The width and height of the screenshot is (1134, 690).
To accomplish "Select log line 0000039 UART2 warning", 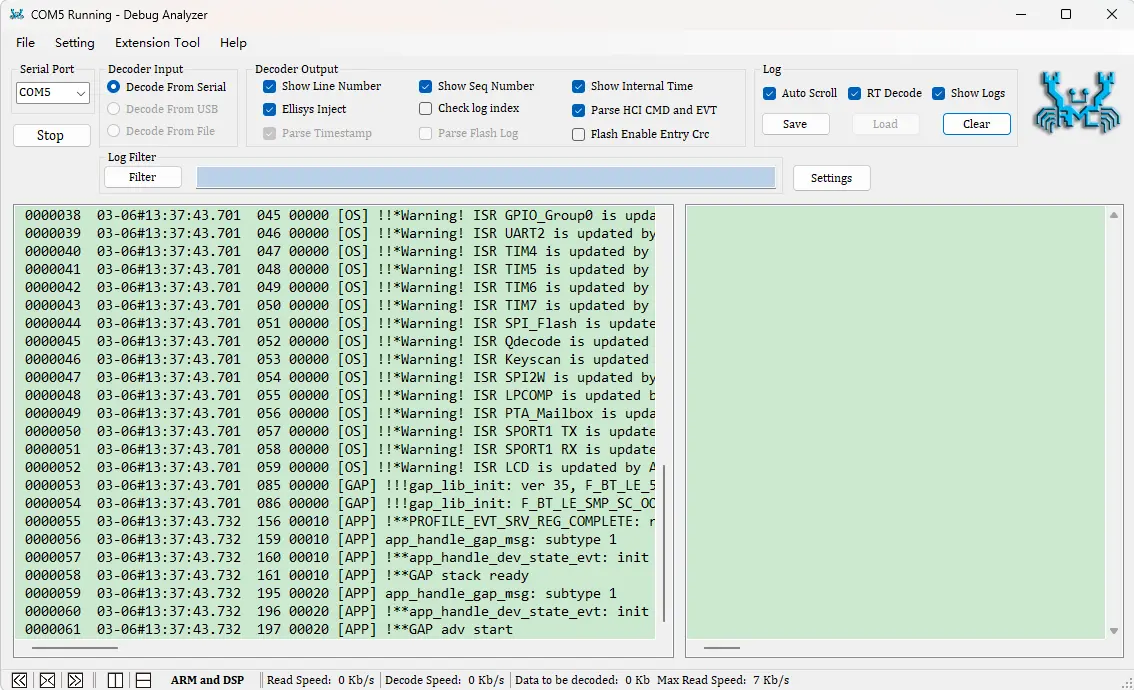I will 338,234.
